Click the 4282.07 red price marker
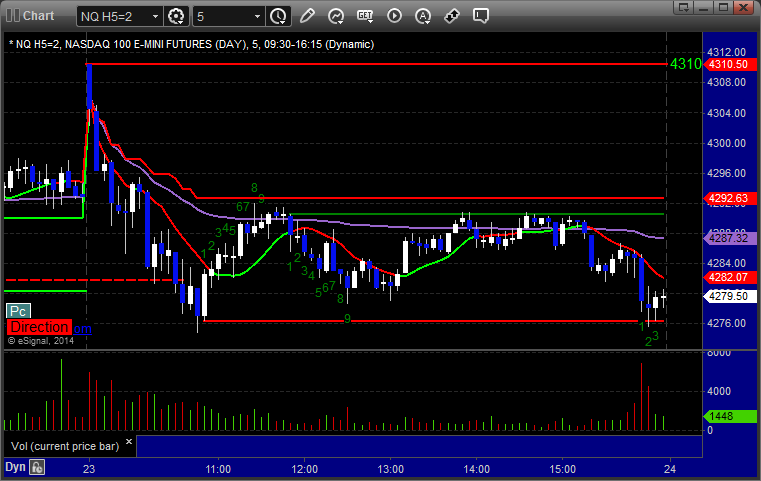The height and width of the screenshot is (481, 761). 729,277
